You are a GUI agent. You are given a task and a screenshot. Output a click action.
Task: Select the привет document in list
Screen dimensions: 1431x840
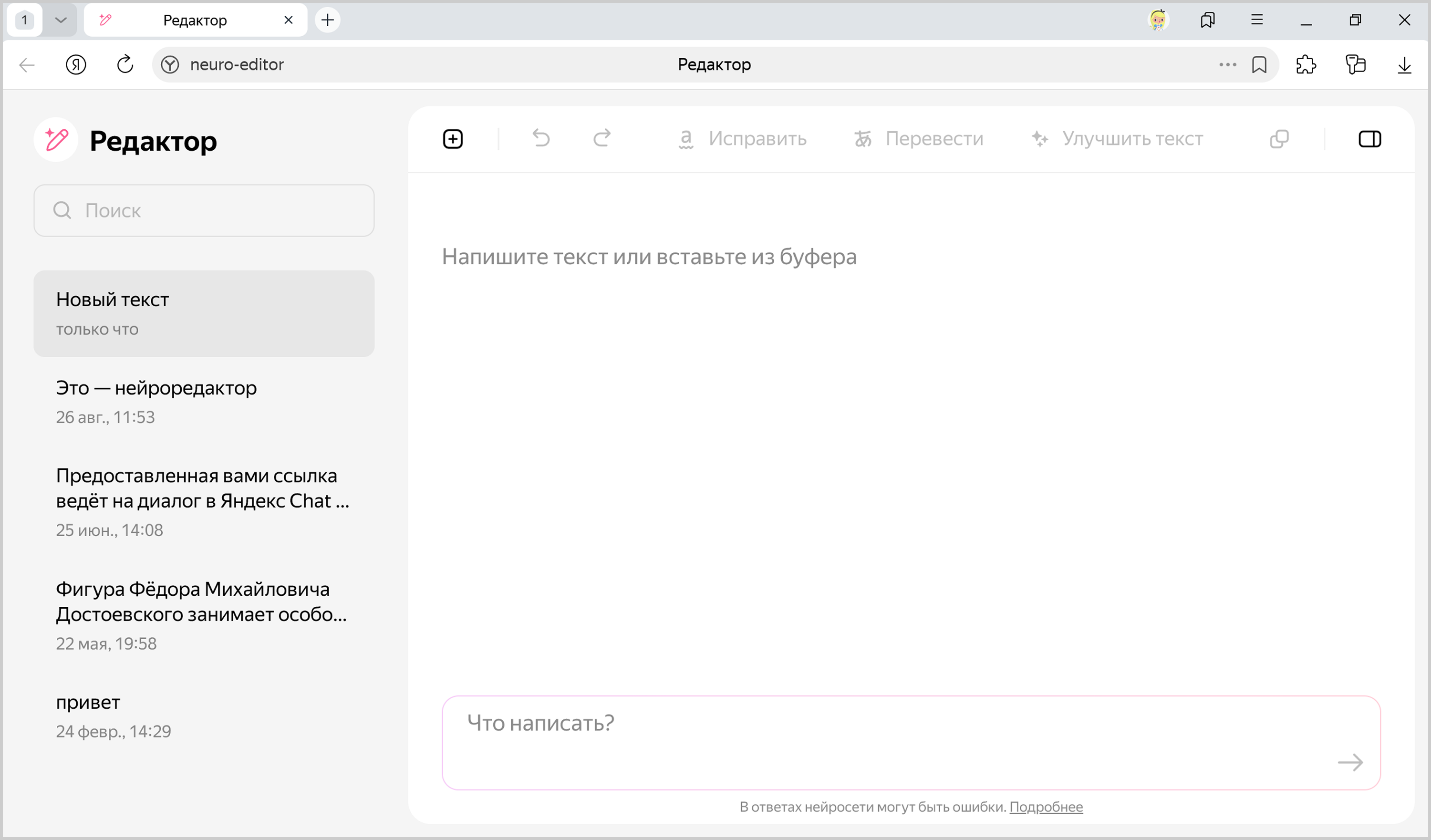(x=88, y=703)
